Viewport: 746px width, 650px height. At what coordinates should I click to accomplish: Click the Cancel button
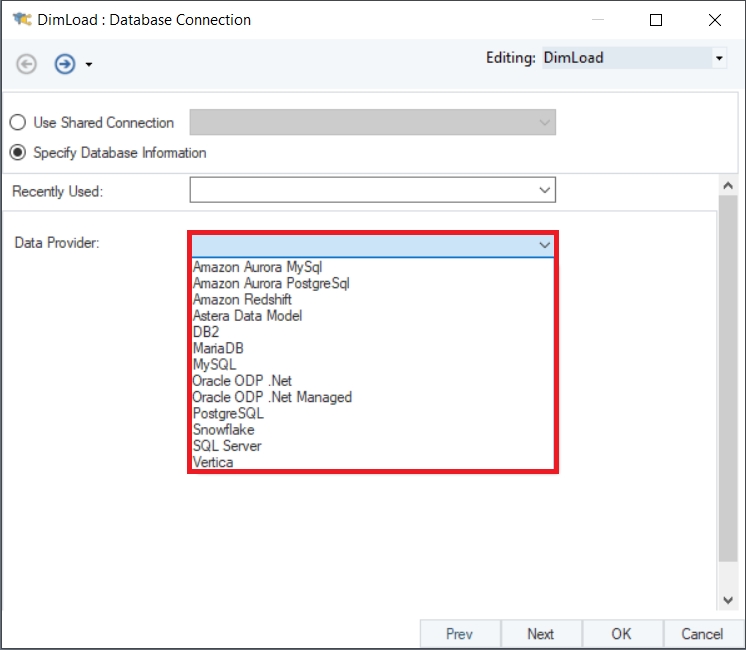(703, 634)
